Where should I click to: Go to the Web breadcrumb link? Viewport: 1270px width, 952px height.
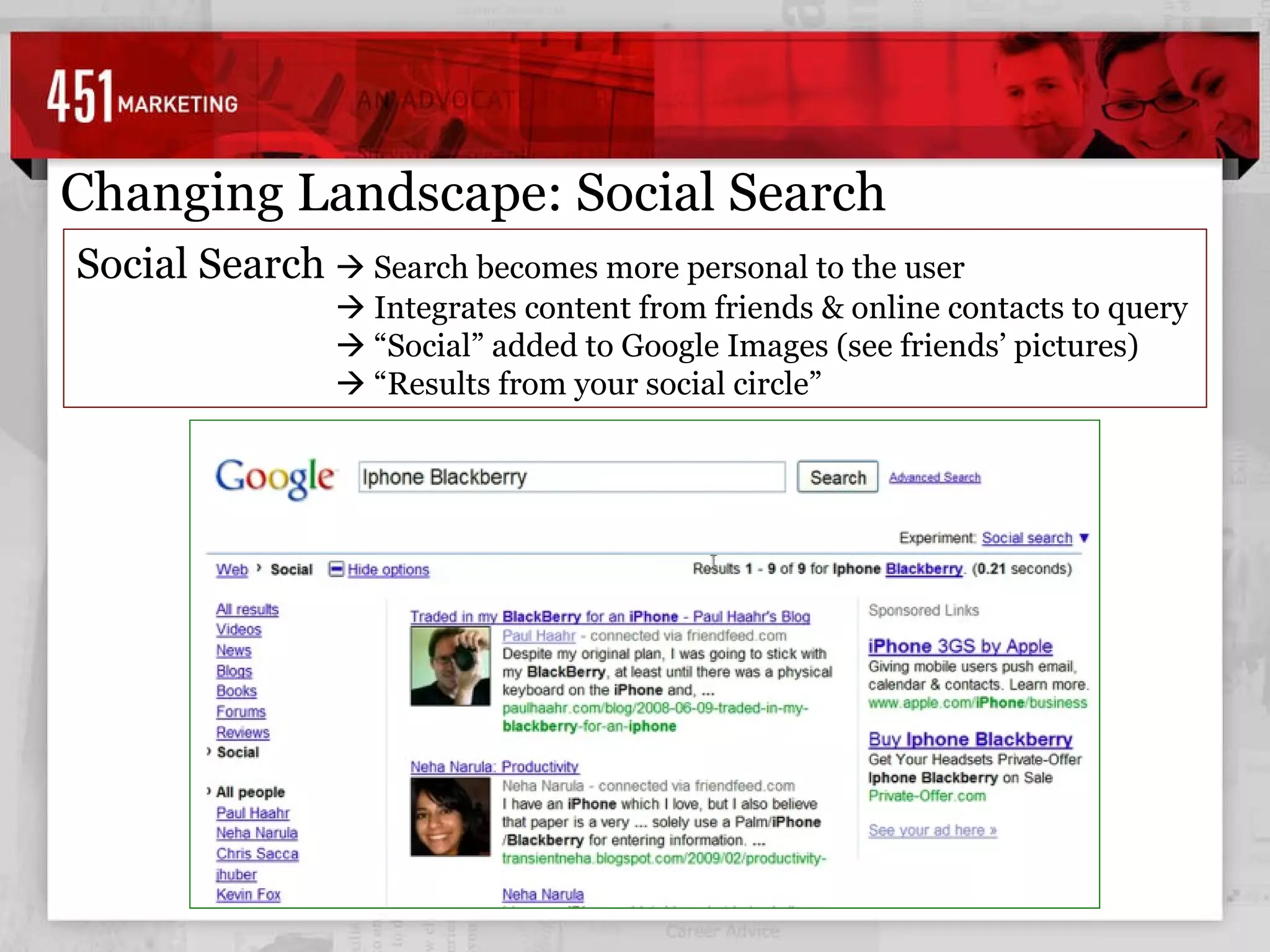point(232,569)
